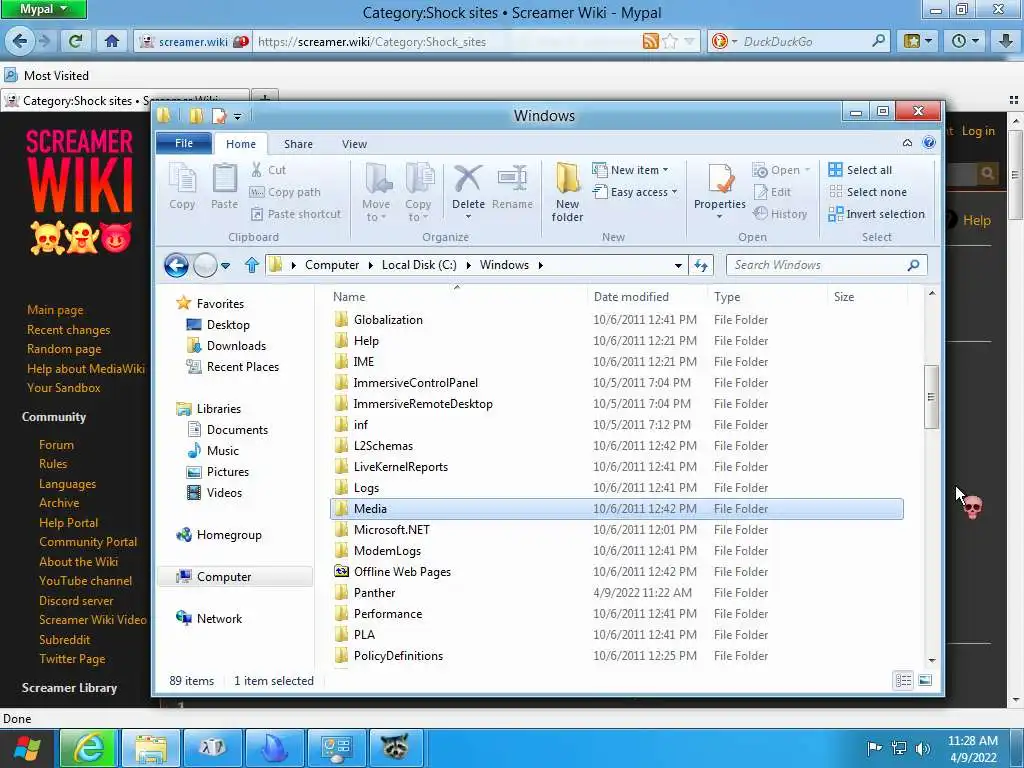The image size is (1024, 768).
Task: Click the Rename icon
Action: tap(513, 179)
